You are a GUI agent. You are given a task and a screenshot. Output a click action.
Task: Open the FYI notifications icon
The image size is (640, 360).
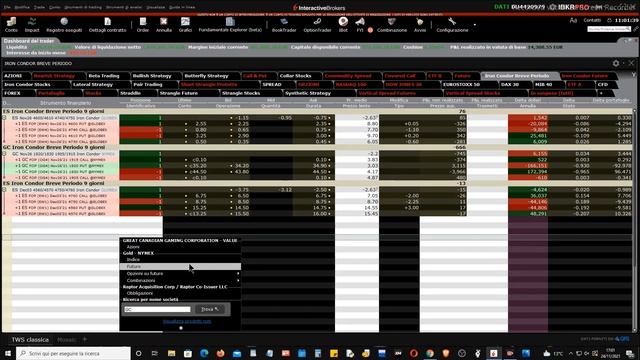pos(360,24)
